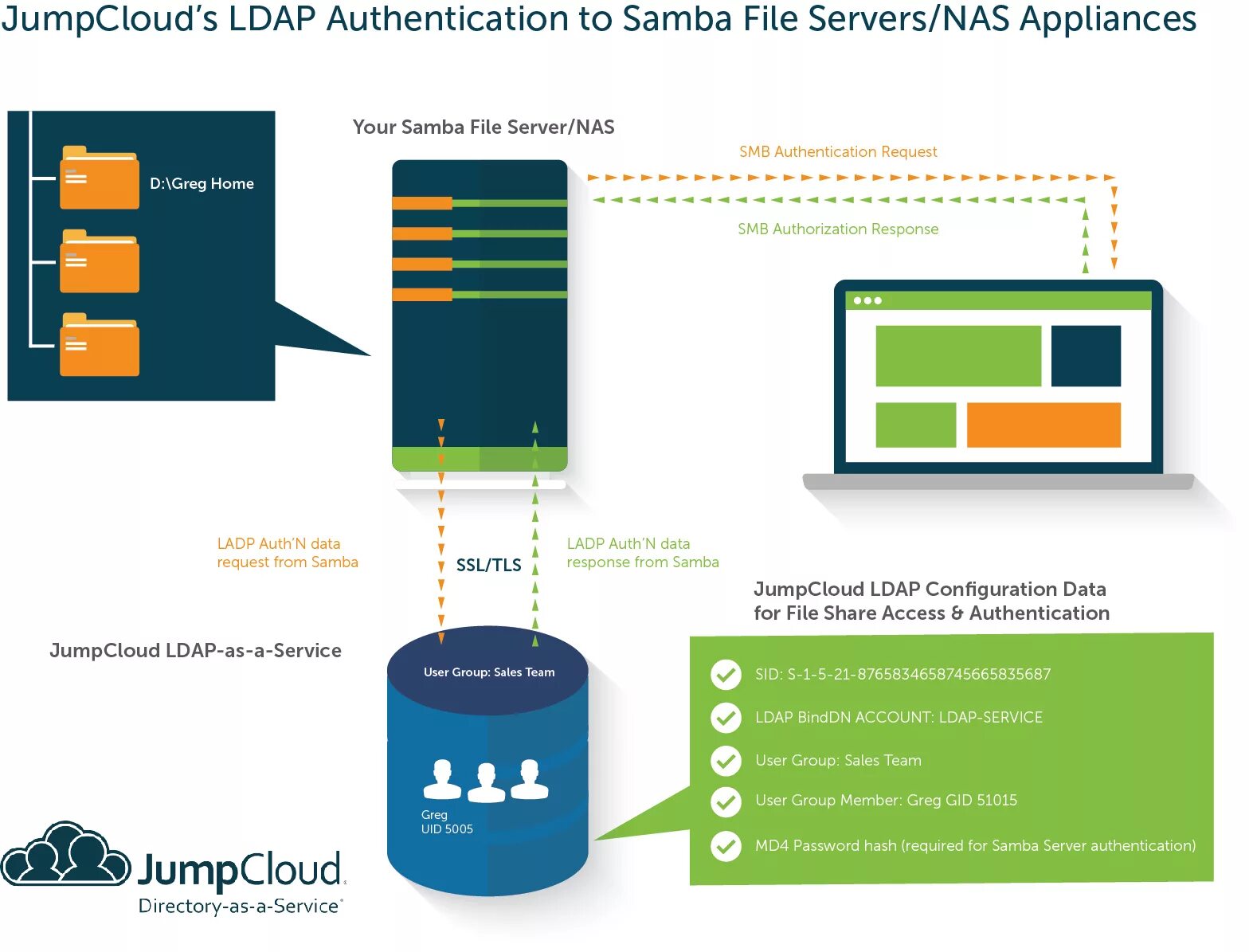This screenshot has width=1249, height=952.
Task: Click "User Group: Sales Team" on the cylinder top
Action: pos(489,672)
